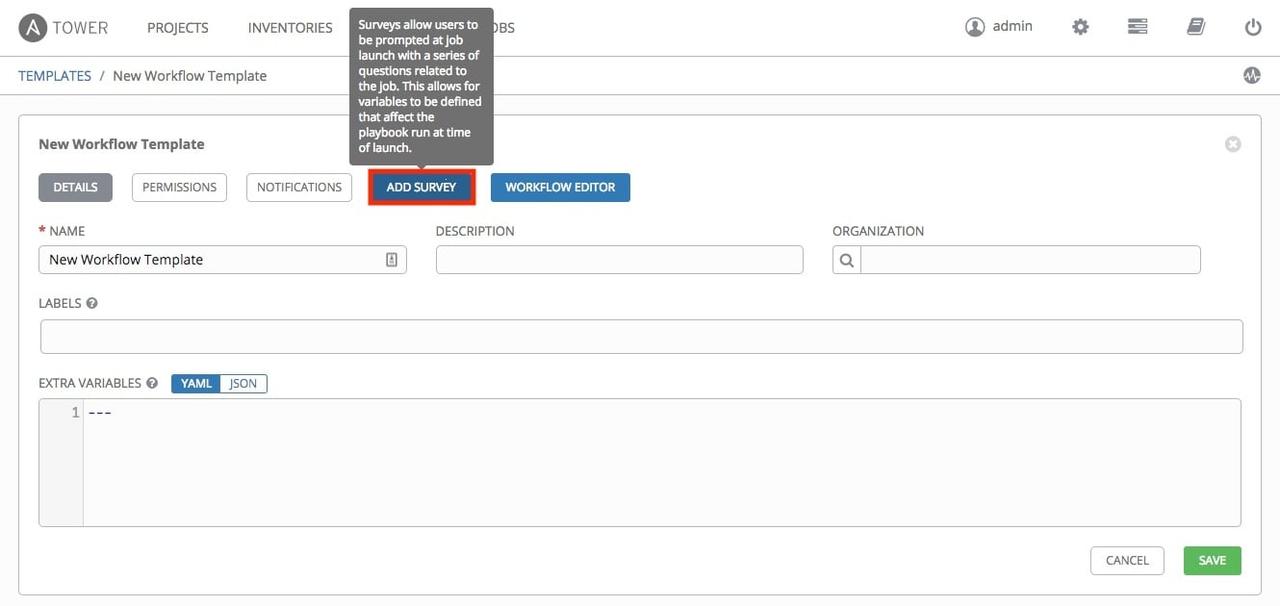This screenshot has width=1280, height=606.
Task: Open the My View list icon
Action: point(1137,26)
